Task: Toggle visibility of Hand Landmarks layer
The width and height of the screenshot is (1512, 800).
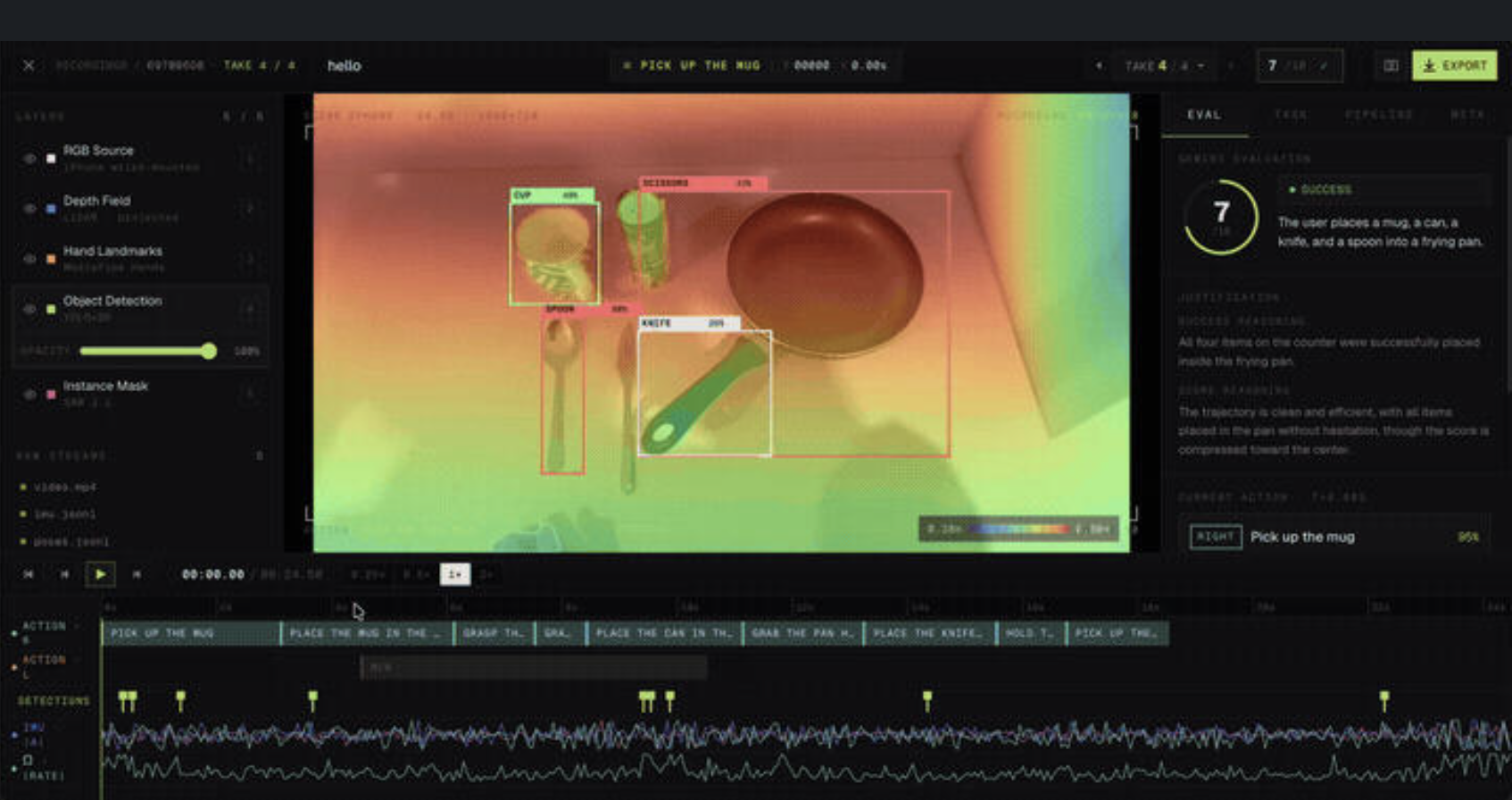Action: click(x=29, y=258)
